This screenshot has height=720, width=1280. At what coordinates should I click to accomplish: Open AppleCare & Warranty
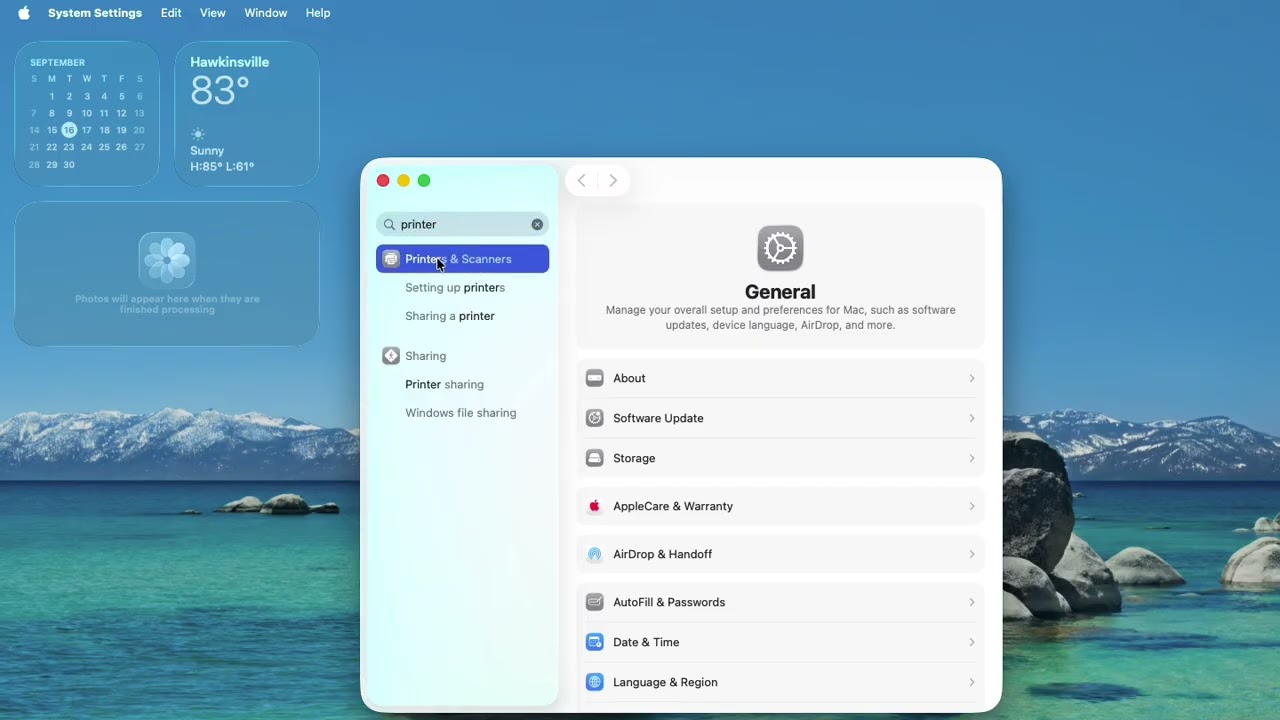point(780,506)
